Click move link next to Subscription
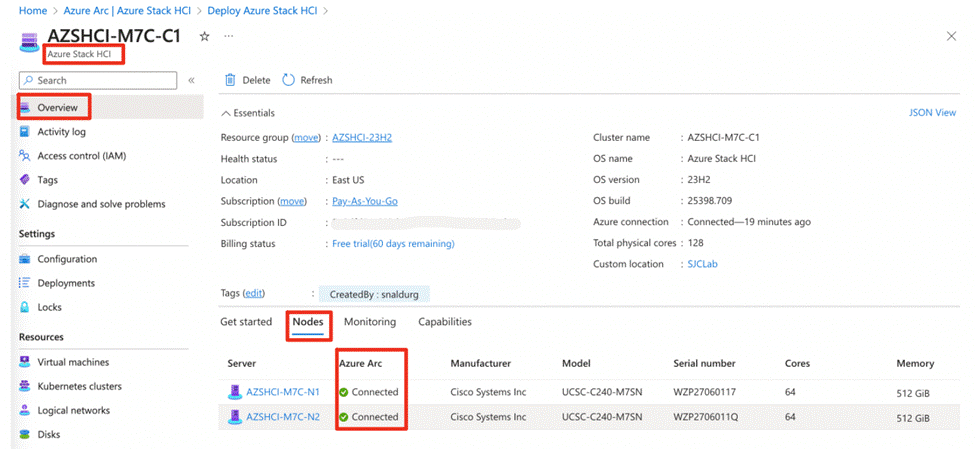The height and width of the screenshot is (449, 979). pos(292,201)
